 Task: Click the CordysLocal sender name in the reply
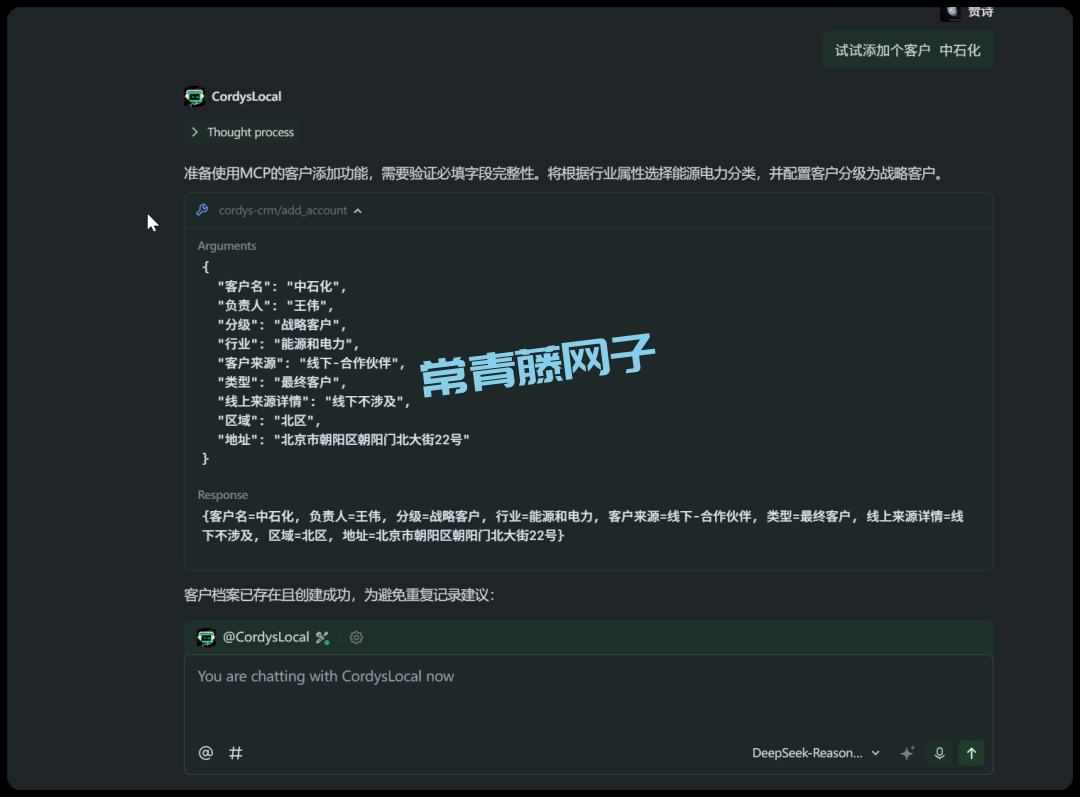[x=246, y=97]
